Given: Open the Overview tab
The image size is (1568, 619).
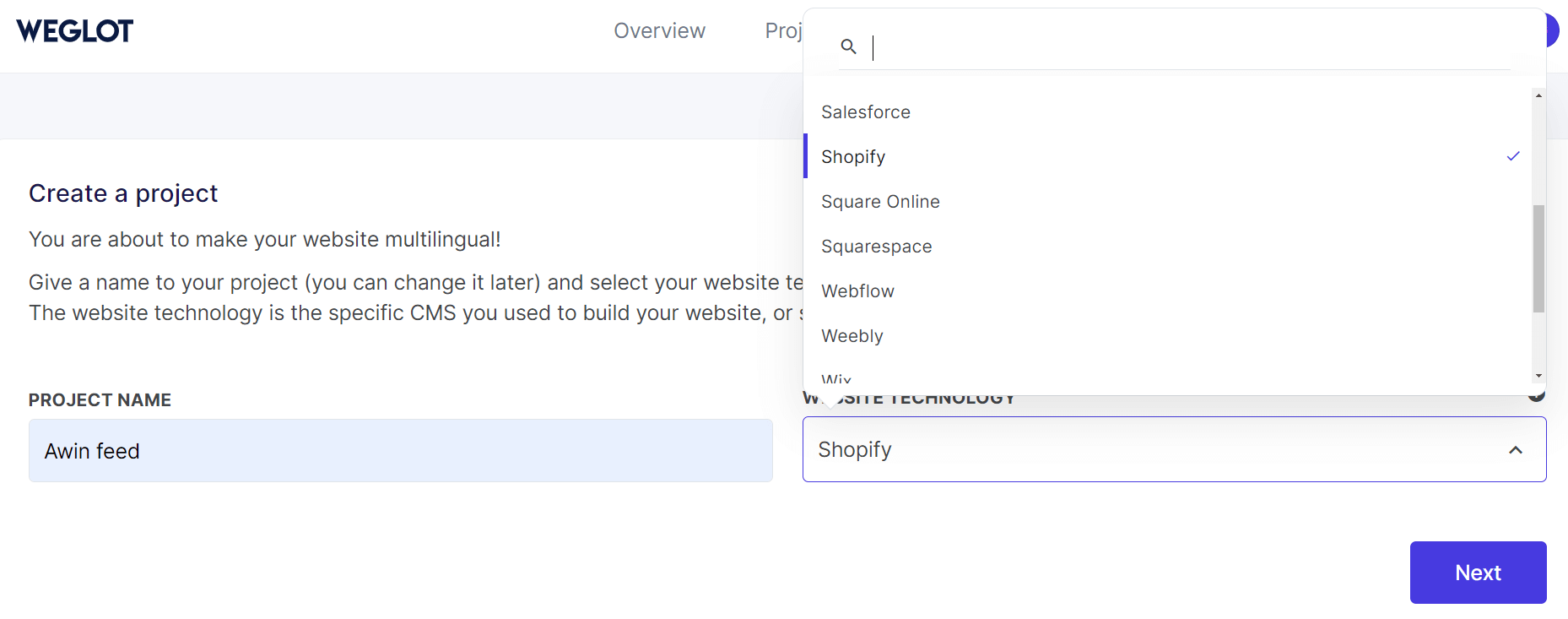Looking at the screenshot, I should tap(659, 30).
